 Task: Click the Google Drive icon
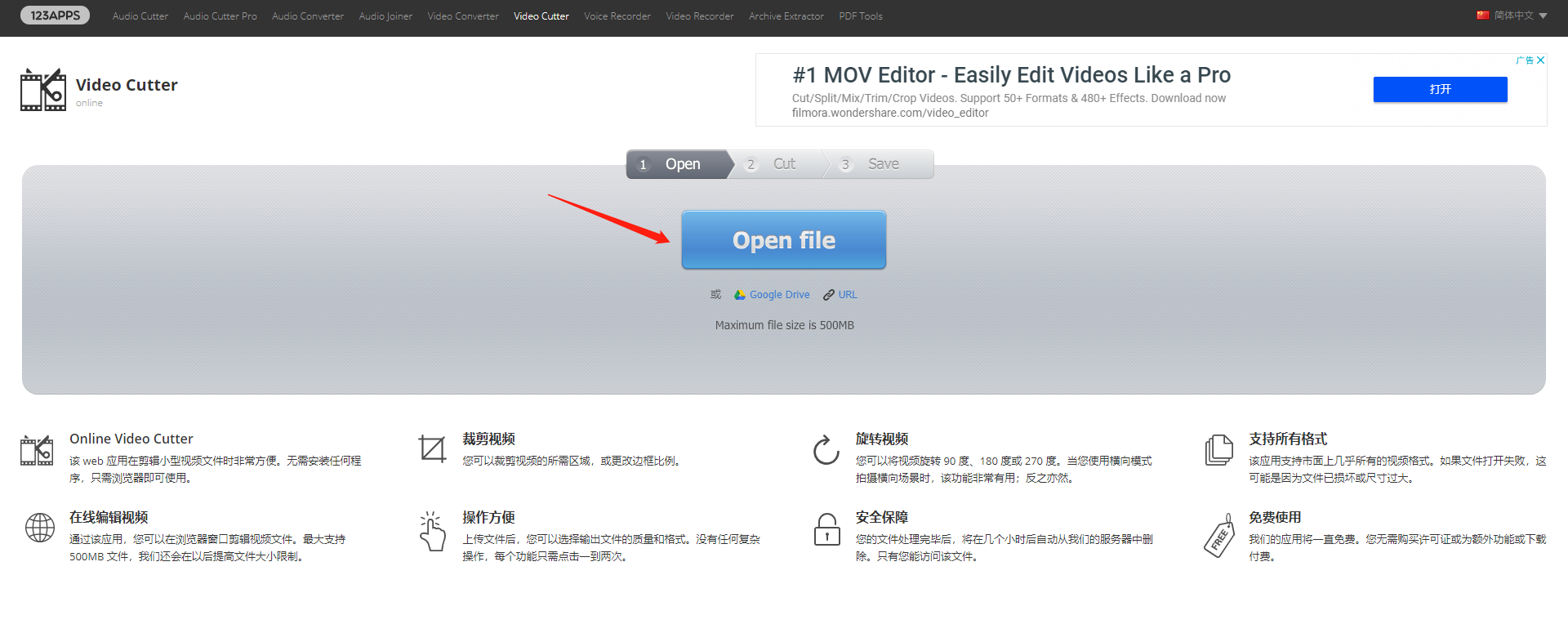click(740, 295)
